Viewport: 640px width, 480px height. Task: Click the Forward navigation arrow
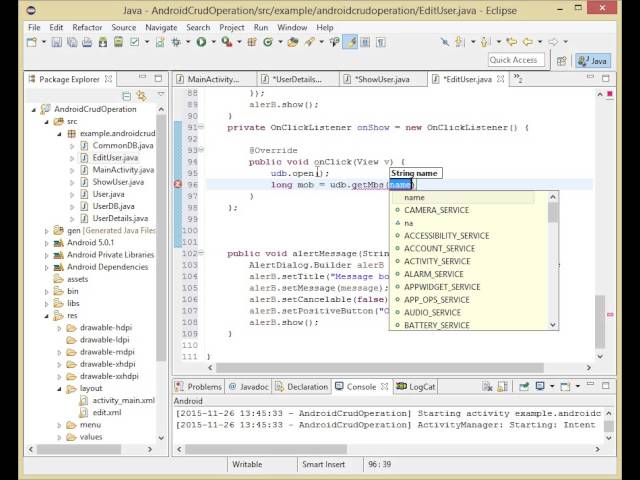(x=553, y=42)
